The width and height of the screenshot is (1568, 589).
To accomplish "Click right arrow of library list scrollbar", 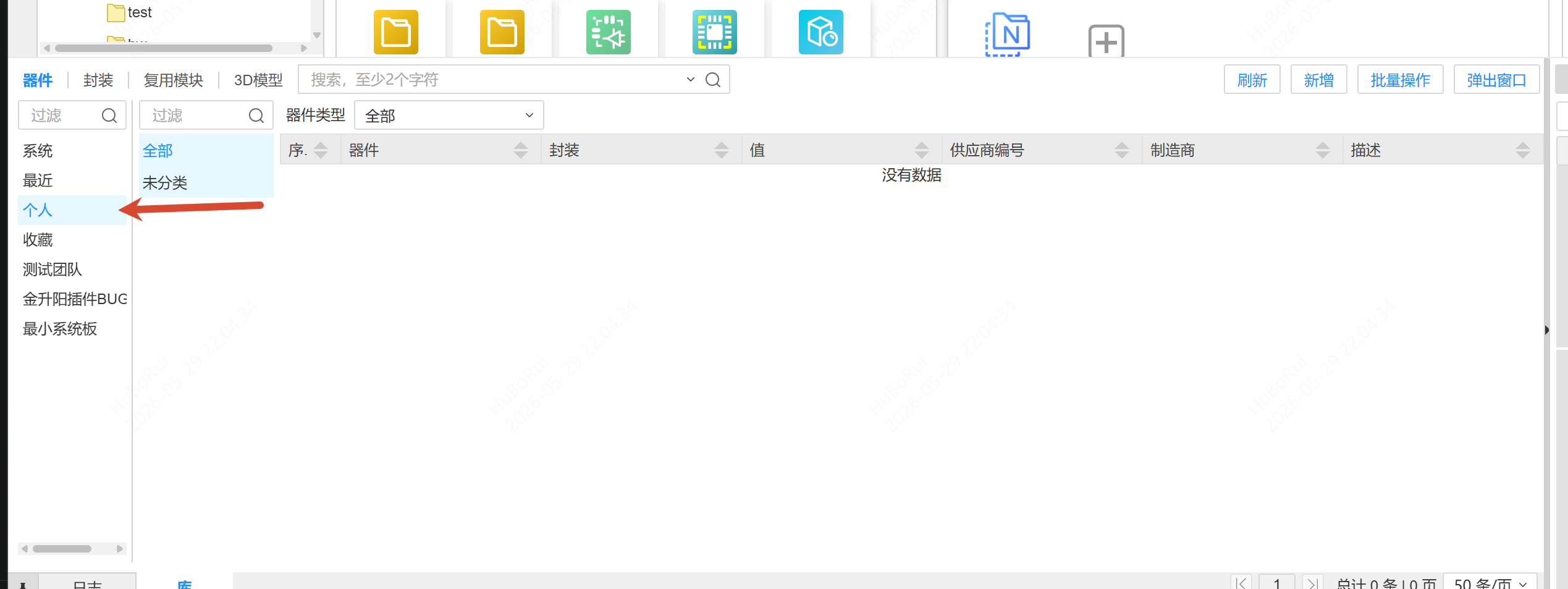I will coord(119,549).
